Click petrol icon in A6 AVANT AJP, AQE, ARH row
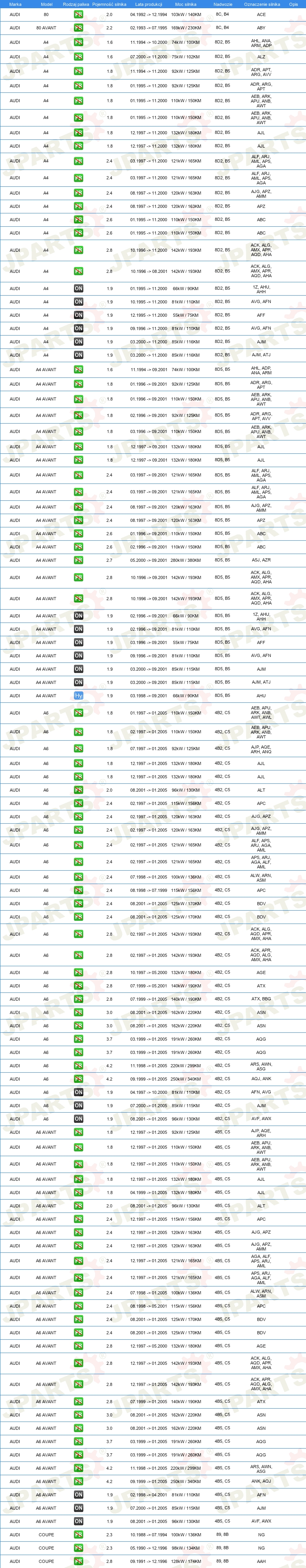 (79, 1132)
